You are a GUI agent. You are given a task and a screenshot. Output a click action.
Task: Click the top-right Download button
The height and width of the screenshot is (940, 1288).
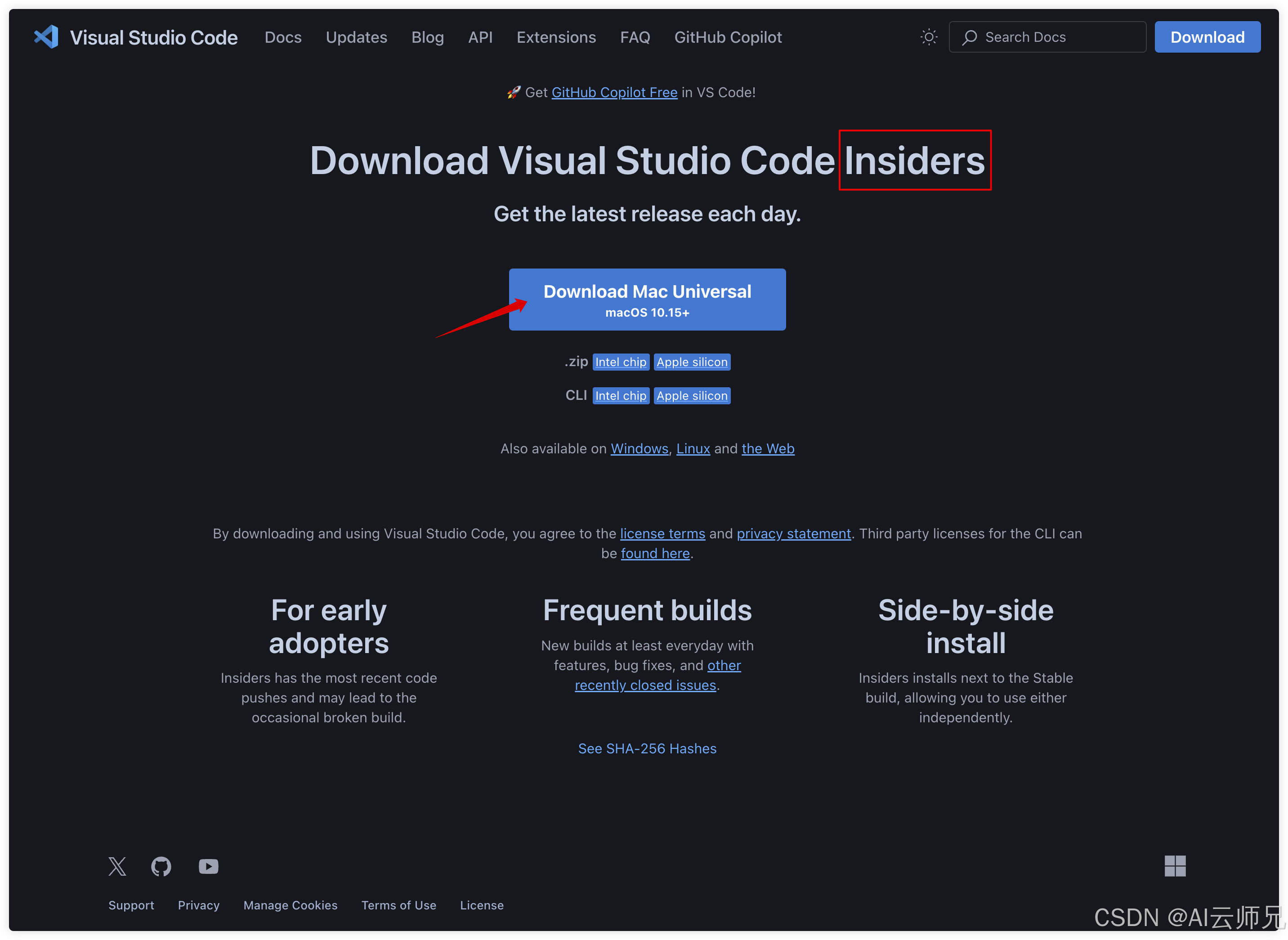1207,37
